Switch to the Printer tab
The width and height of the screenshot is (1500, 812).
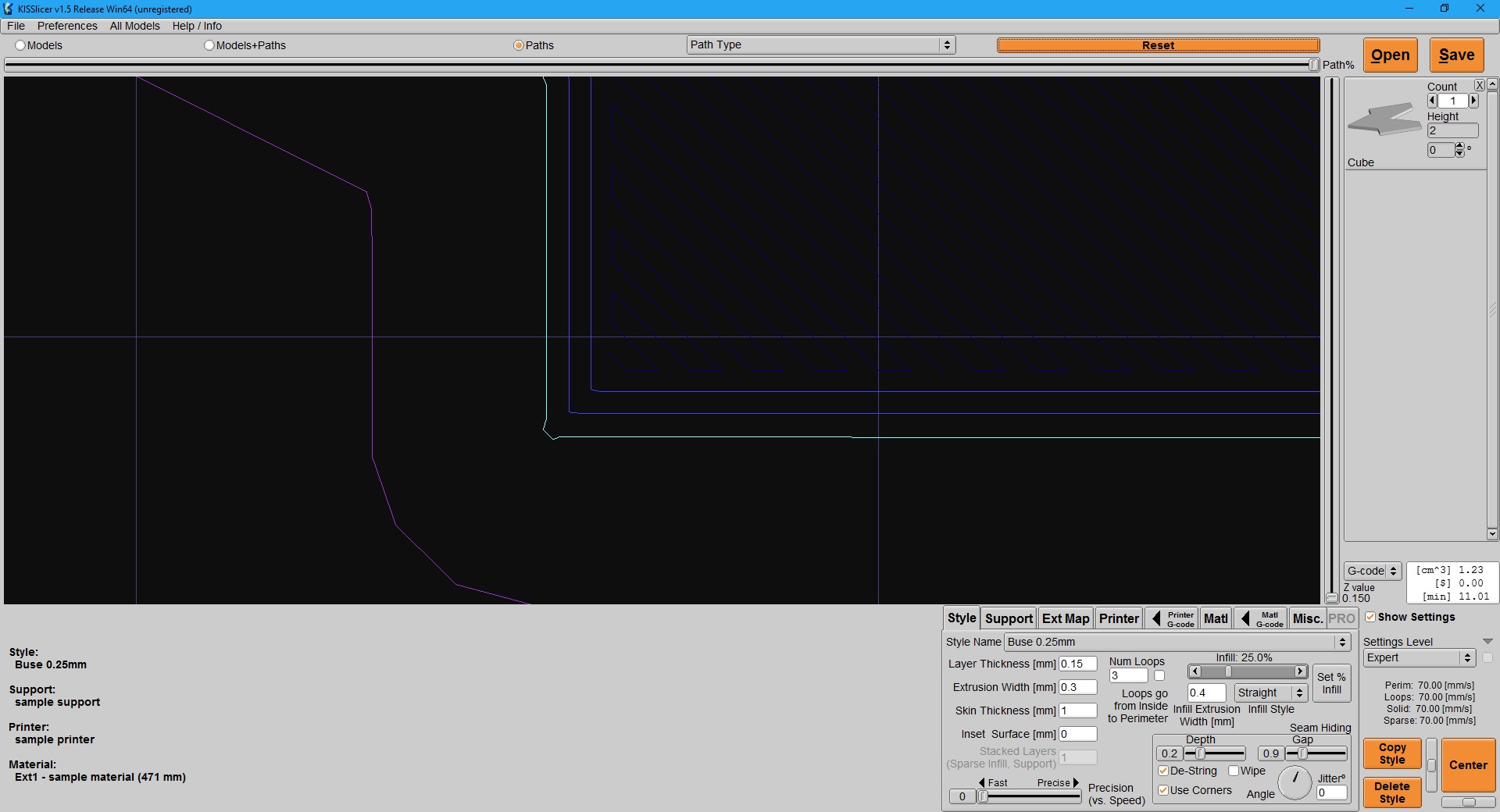[x=1119, y=618]
